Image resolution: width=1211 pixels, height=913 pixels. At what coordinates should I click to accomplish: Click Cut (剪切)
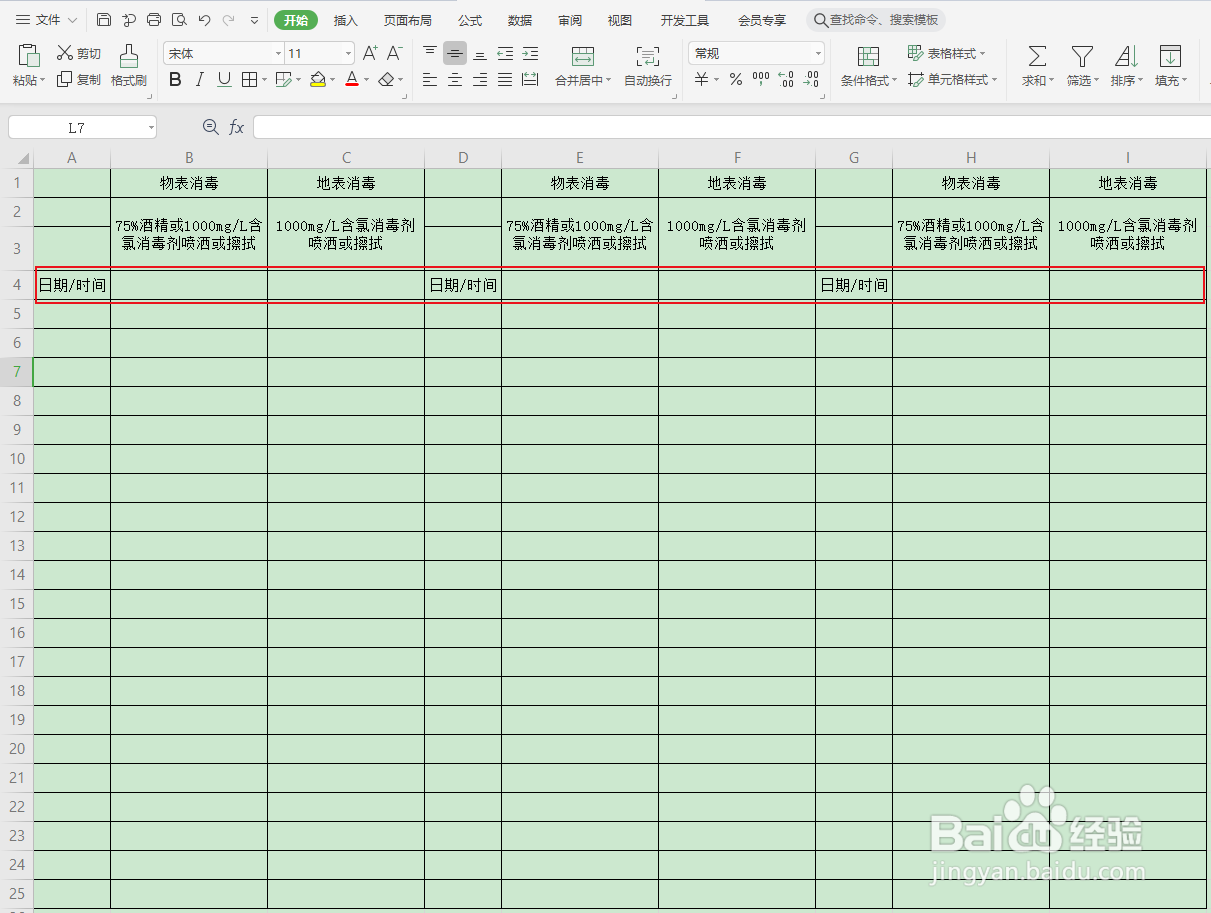[x=78, y=53]
